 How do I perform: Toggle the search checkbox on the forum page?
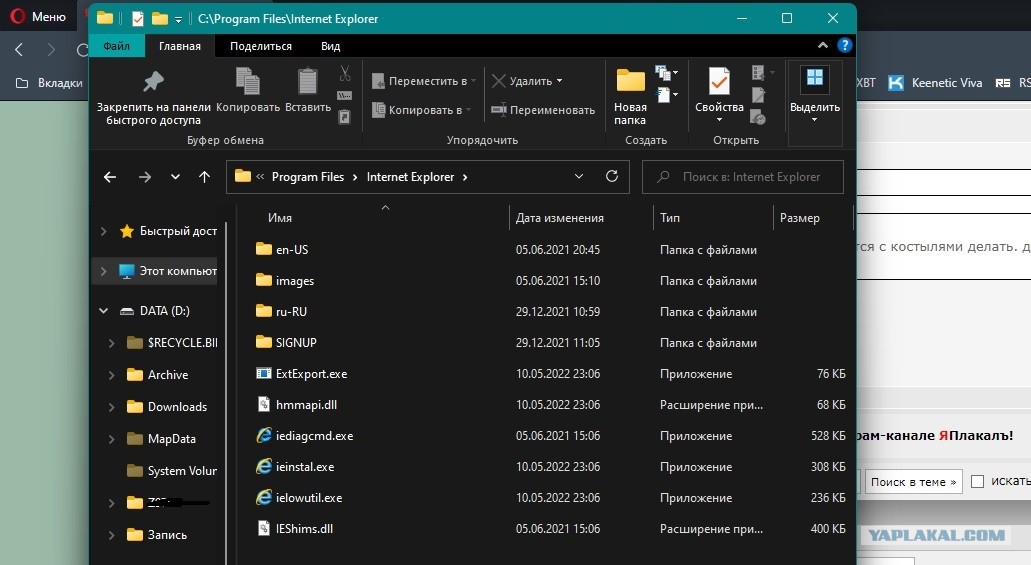coord(978,481)
